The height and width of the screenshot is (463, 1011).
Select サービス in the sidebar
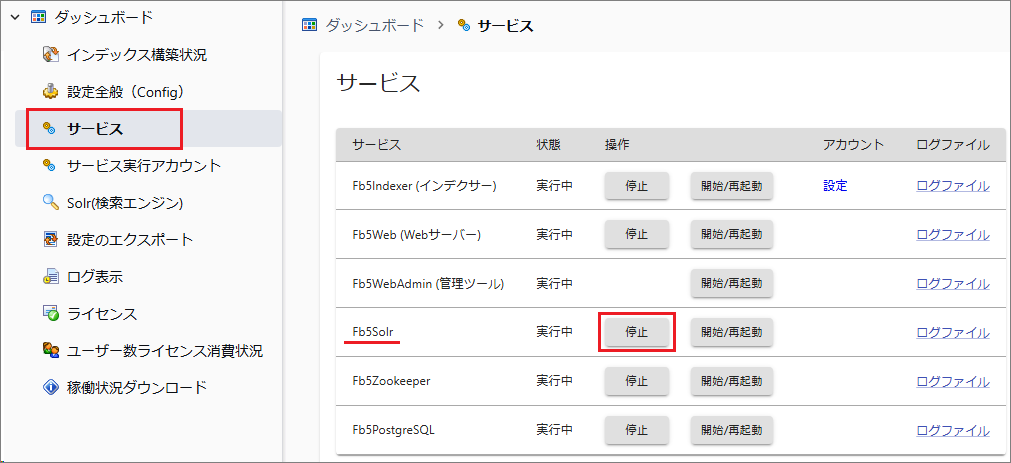click(x=95, y=128)
